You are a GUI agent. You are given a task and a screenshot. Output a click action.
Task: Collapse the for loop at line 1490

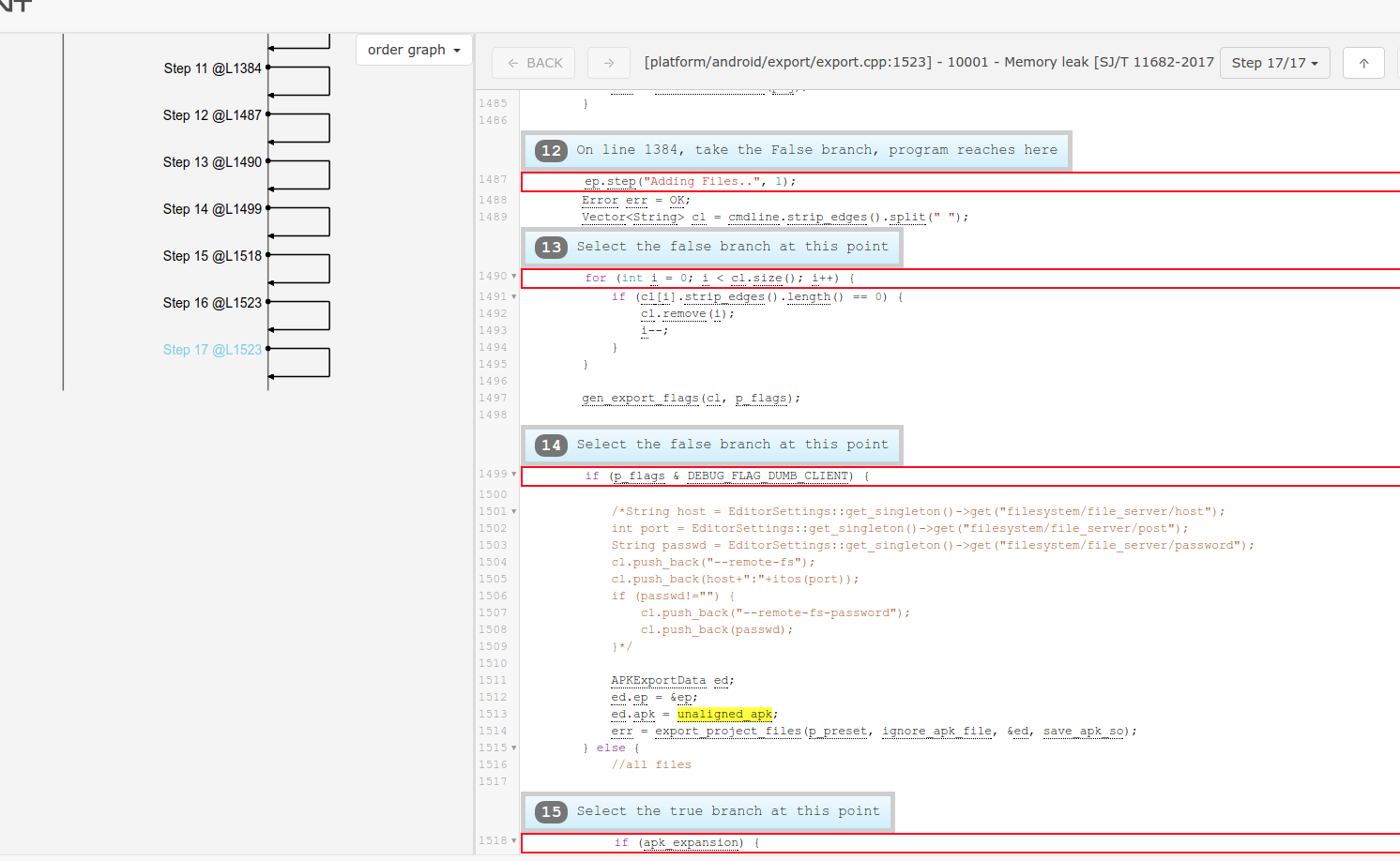pyautogui.click(x=514, y=278)
